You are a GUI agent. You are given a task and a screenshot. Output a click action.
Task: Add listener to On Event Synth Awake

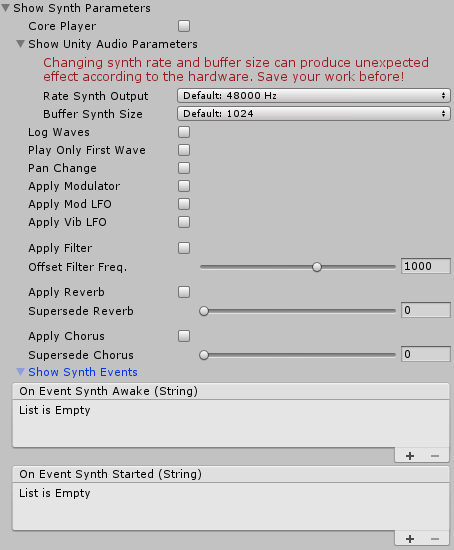[x=410, y=456]
